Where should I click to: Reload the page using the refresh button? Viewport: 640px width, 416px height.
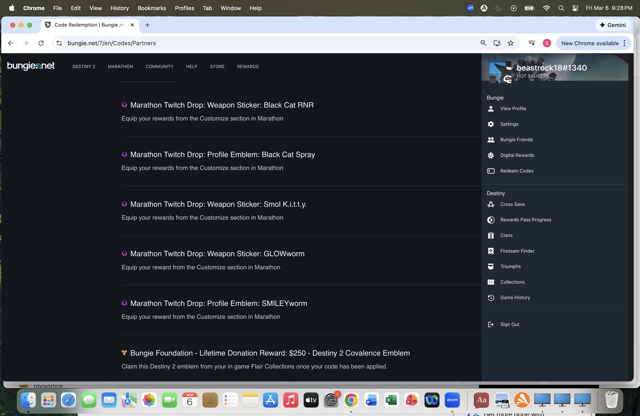[x=41, y=43]
